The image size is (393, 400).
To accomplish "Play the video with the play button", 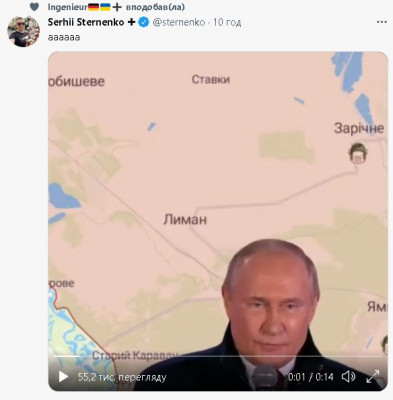I will click(x=63, y=377).
